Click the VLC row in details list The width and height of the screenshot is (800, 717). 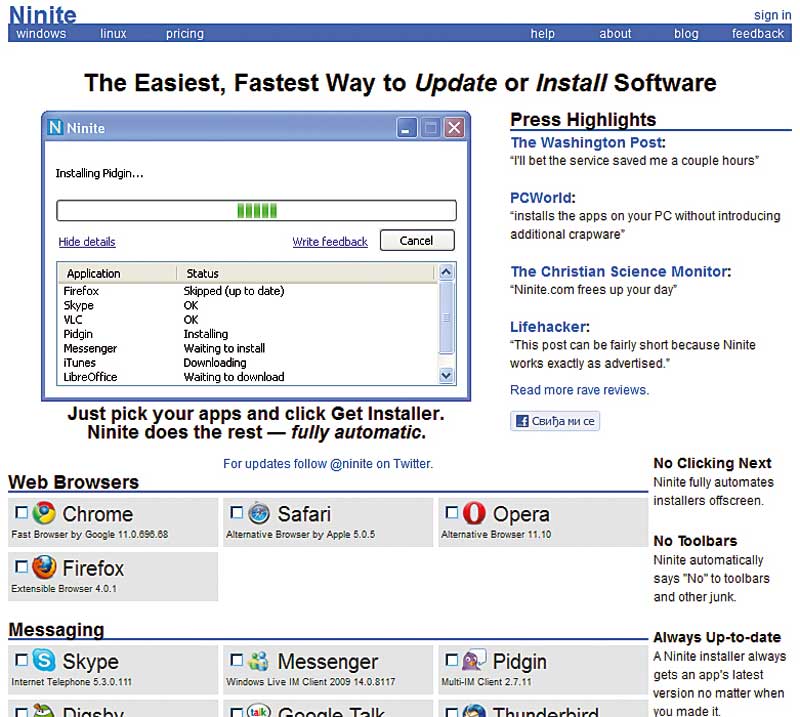(x=248, y=320)
